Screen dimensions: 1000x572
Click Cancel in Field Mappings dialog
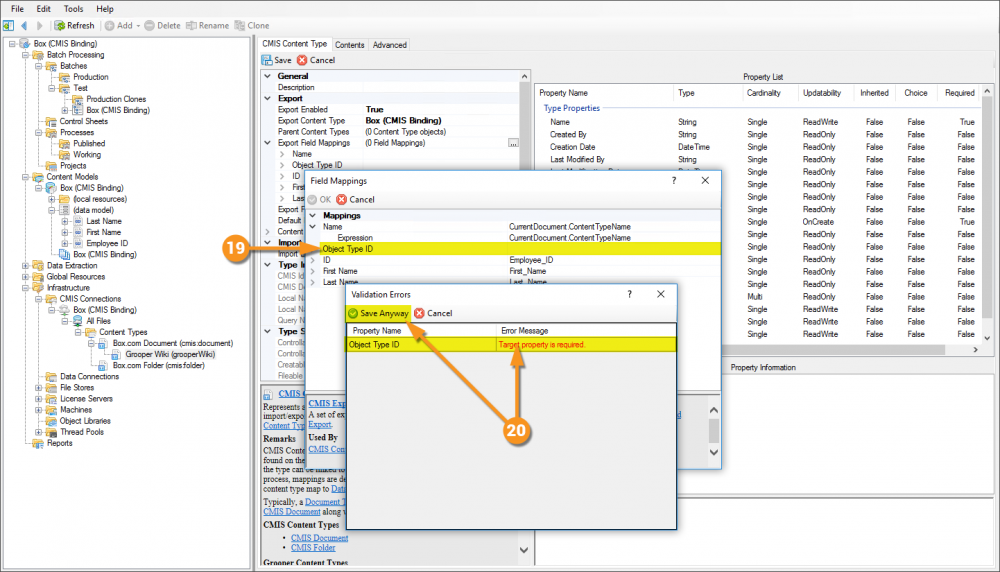click(x=355, y=200)
